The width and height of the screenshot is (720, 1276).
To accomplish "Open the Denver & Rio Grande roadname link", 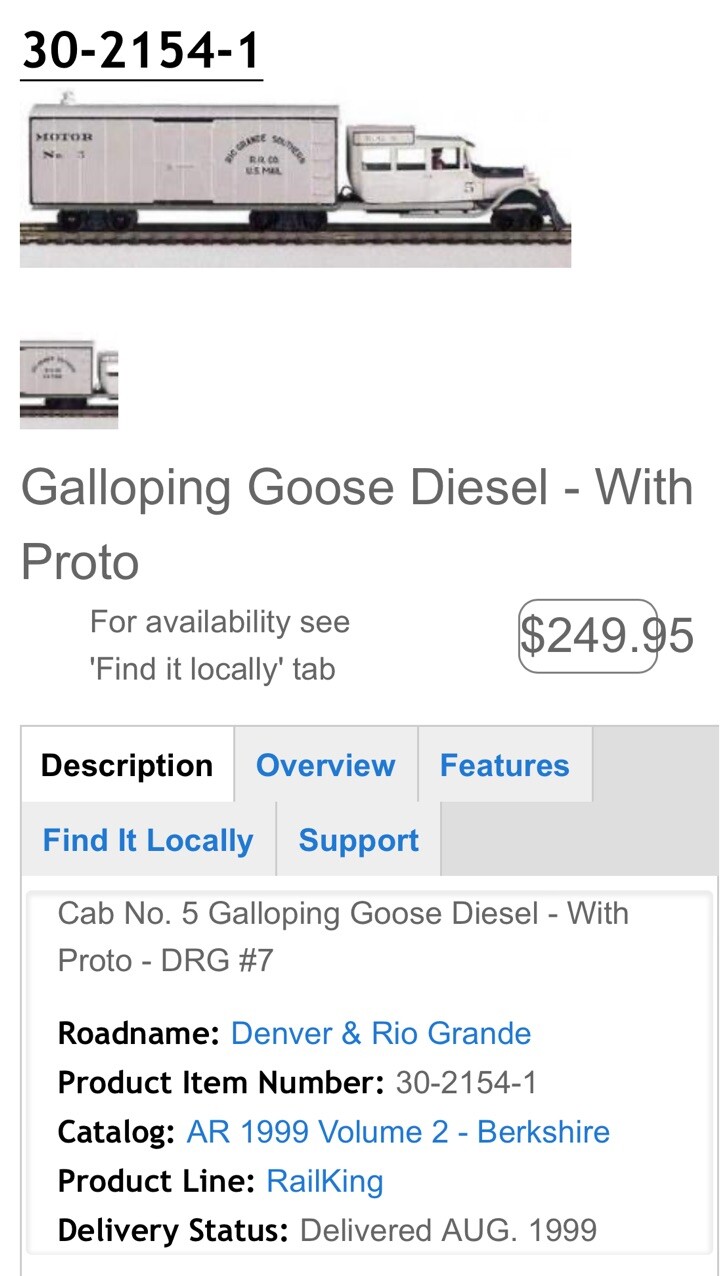I will point(380,1034).
